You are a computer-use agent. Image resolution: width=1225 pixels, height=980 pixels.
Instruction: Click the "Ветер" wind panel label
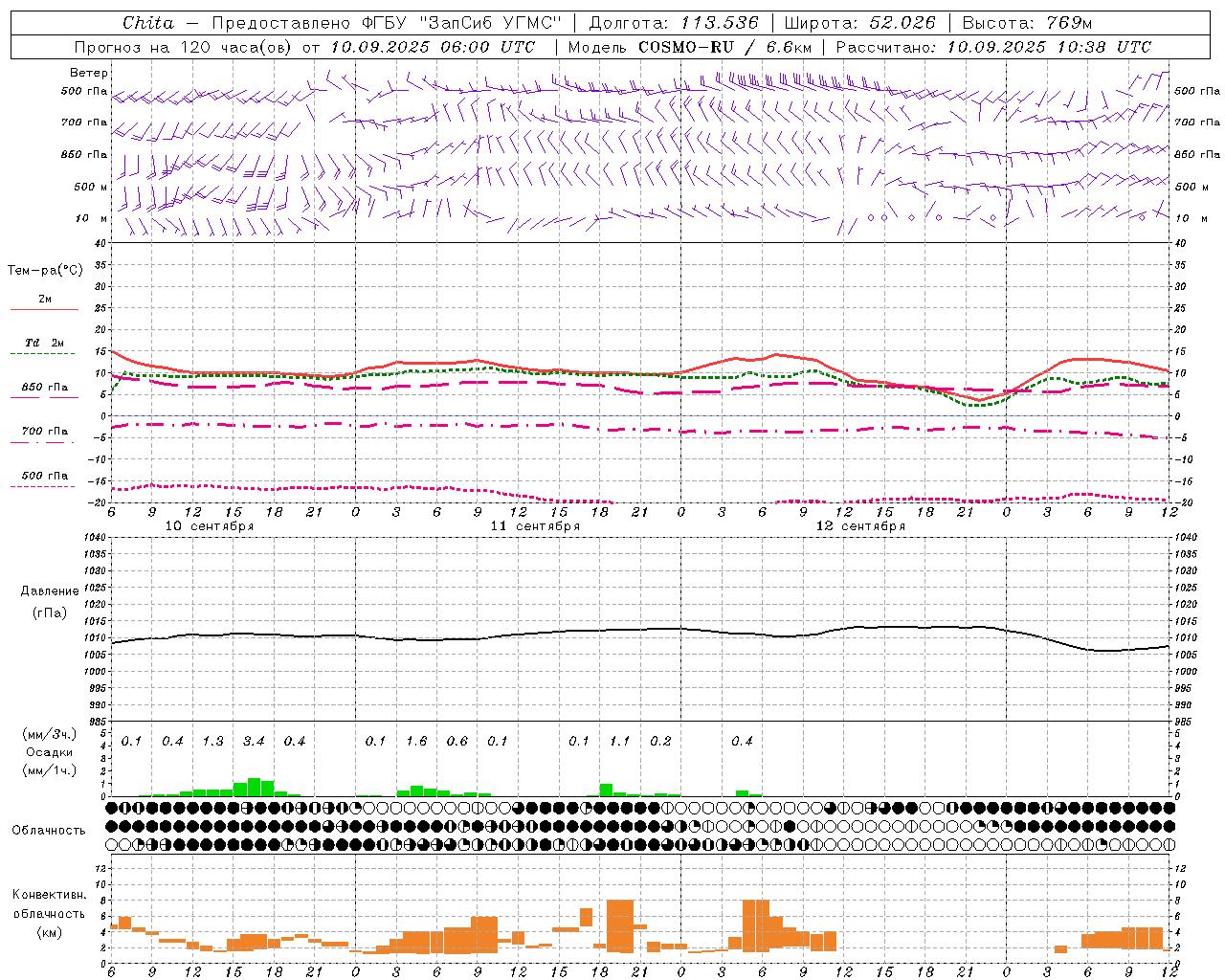coord(89,73)
